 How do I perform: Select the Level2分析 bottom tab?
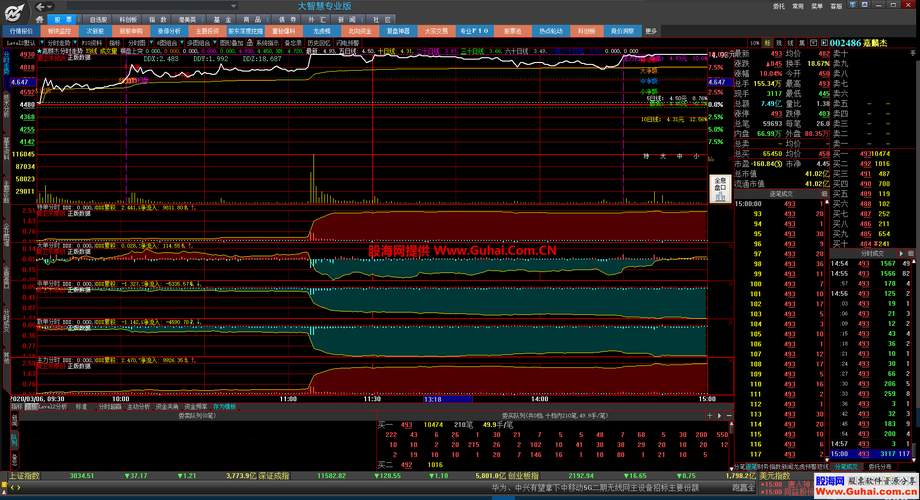pos(53,406)
